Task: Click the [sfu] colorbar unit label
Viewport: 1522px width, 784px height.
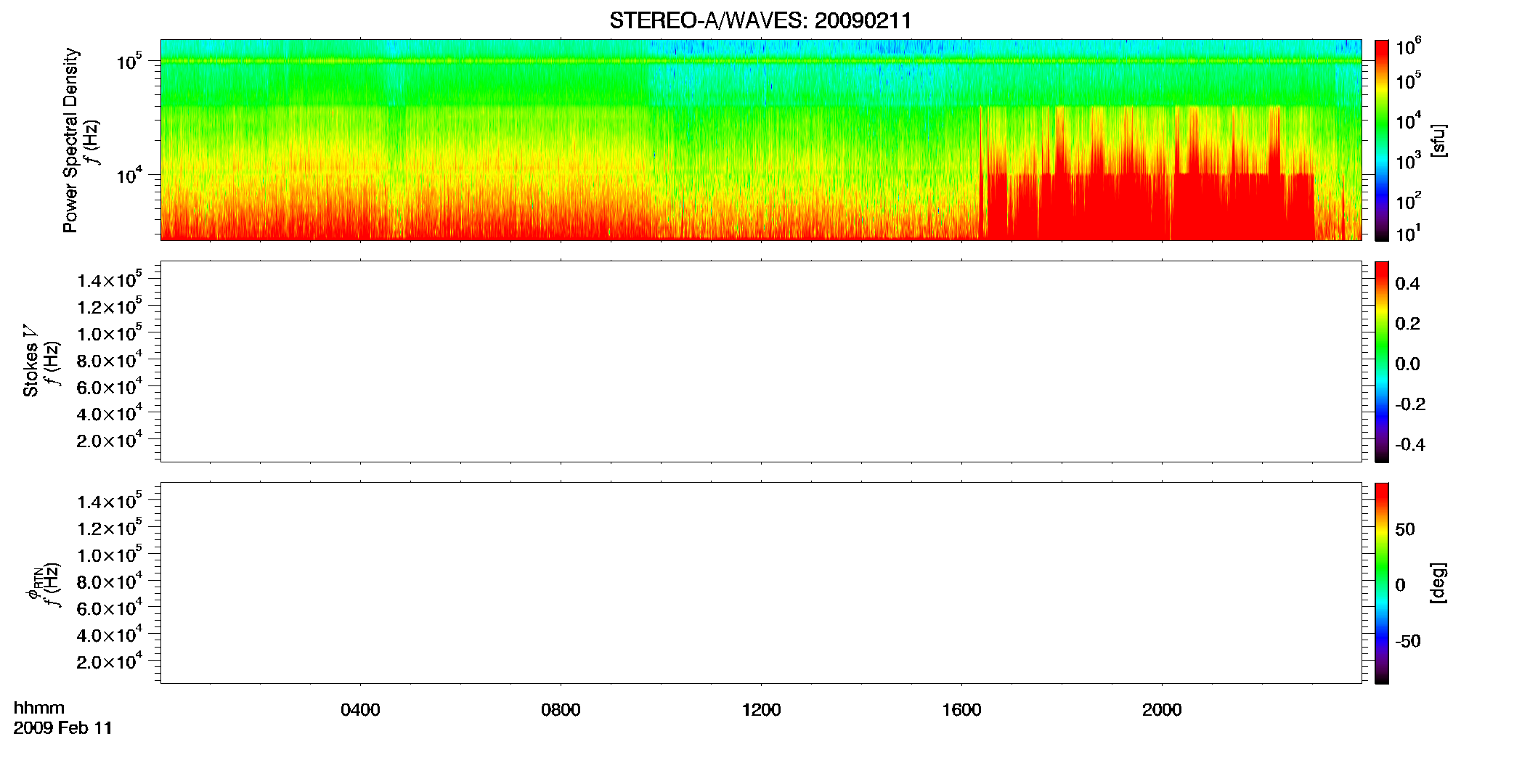Action: (x=1438, y=141)
